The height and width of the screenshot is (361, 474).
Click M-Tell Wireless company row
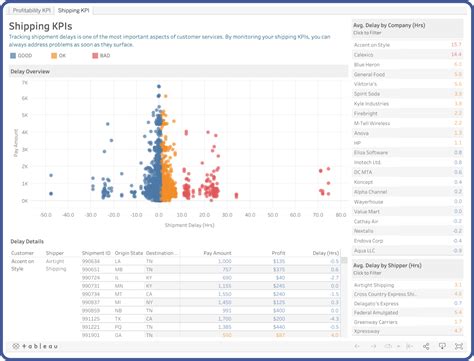tap(408, 123)
